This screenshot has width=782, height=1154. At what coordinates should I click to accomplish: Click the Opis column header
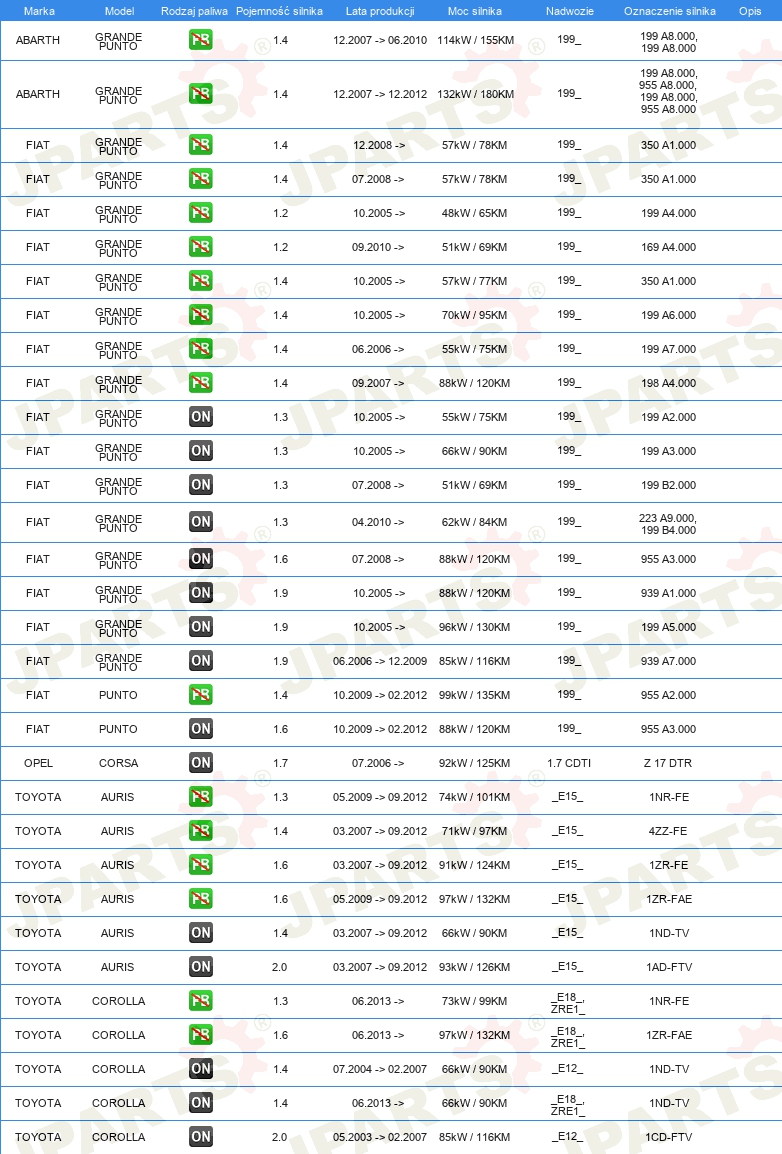coord(750,11)
